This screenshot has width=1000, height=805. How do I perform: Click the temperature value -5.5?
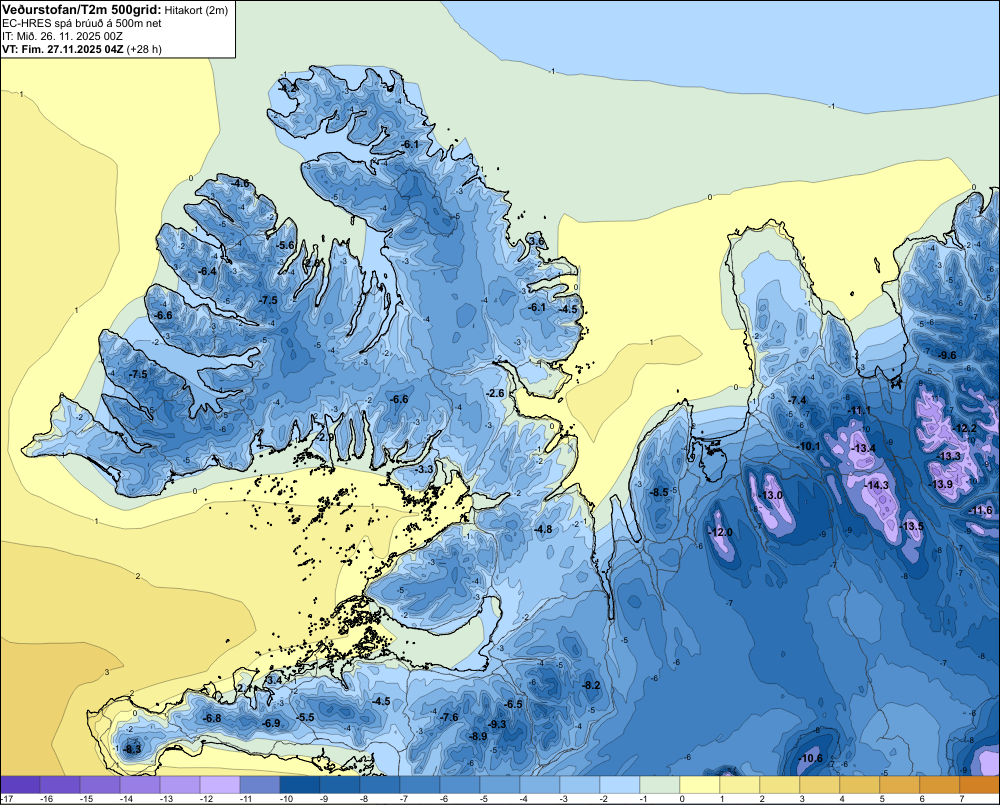306,717
